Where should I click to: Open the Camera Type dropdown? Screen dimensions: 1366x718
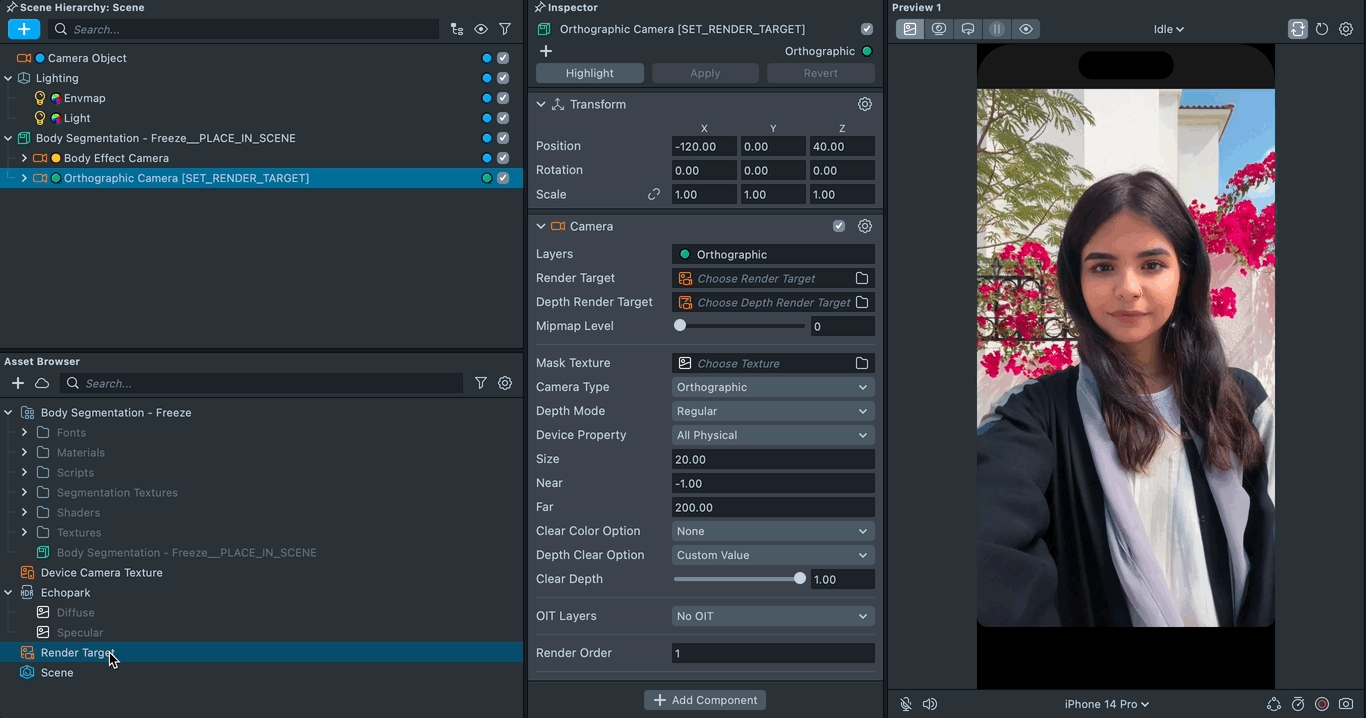tap(772, 387)
